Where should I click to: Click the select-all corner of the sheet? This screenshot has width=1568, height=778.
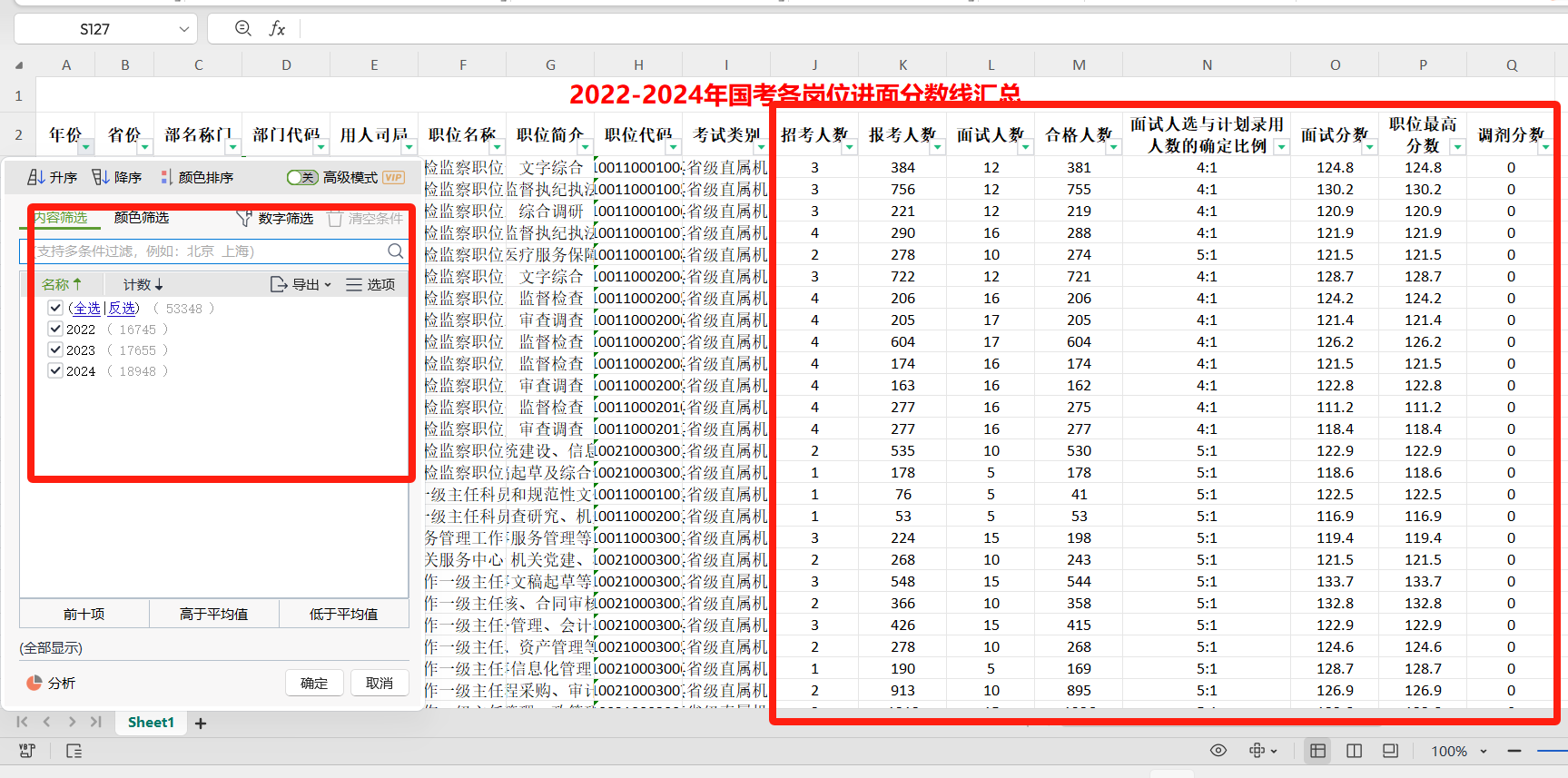click(18, 65)
